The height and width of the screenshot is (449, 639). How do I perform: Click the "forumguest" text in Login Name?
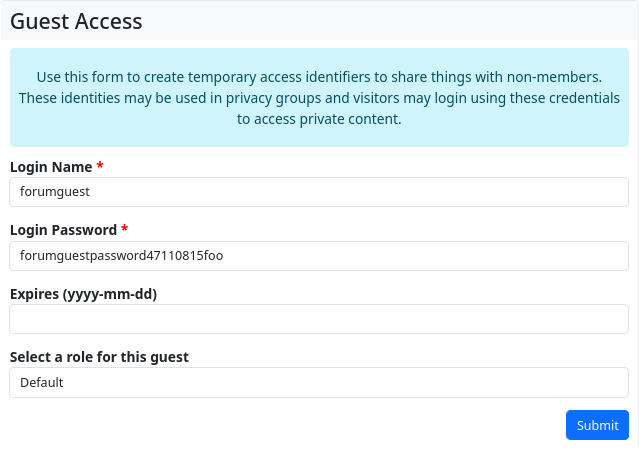click(55, 192)
